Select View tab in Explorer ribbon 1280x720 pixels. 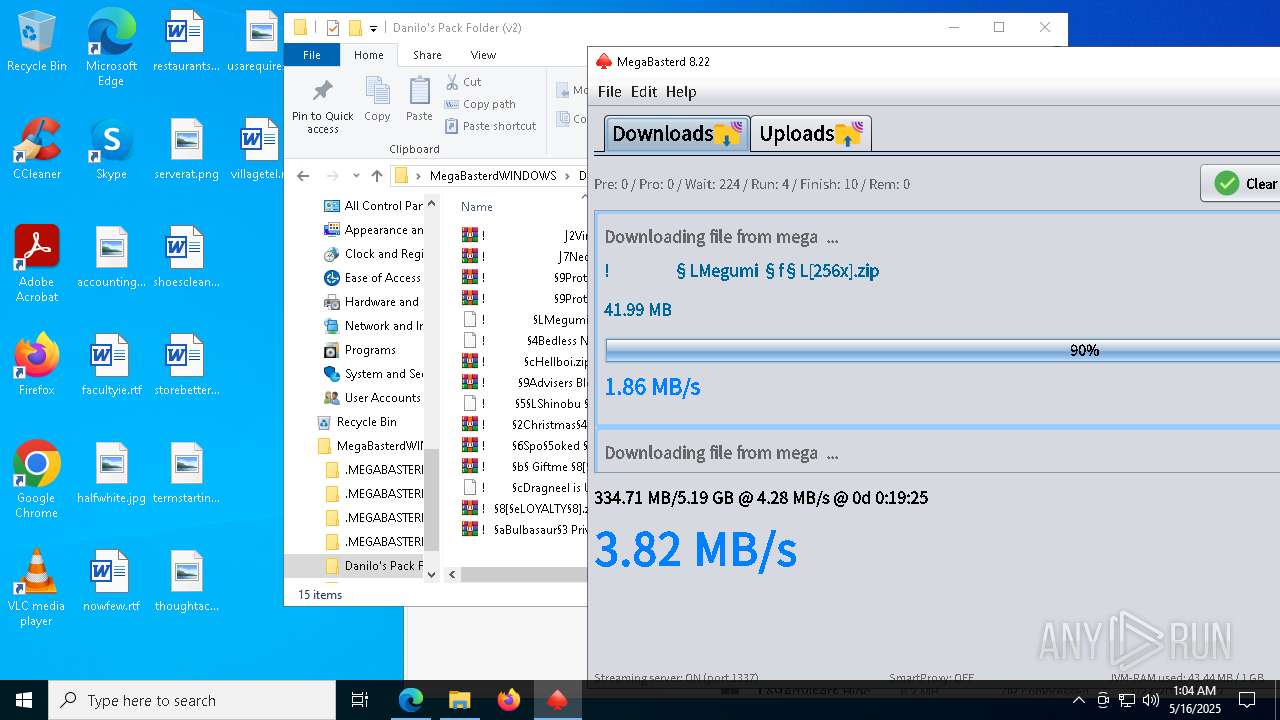click(x=483, y=55)
